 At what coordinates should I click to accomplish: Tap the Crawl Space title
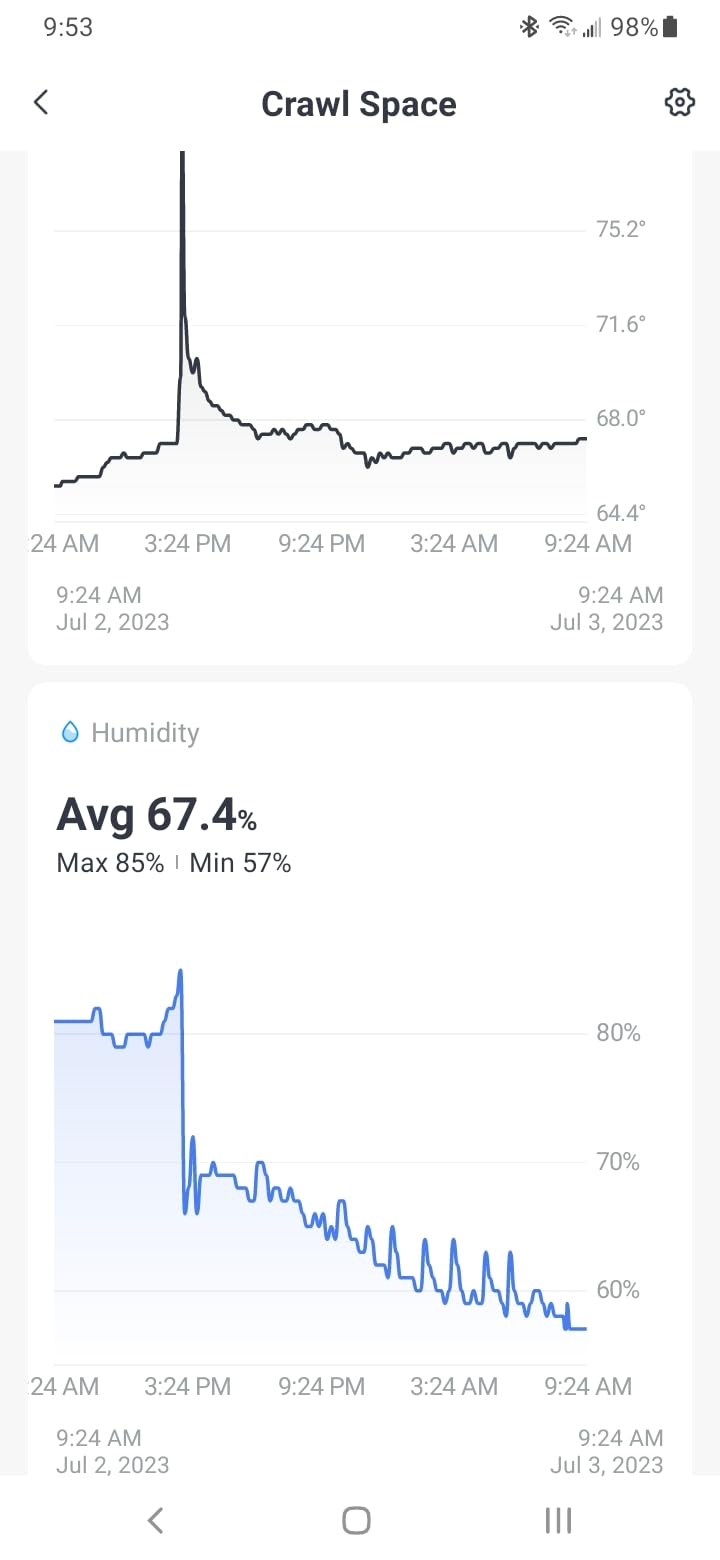pos(359,104)
